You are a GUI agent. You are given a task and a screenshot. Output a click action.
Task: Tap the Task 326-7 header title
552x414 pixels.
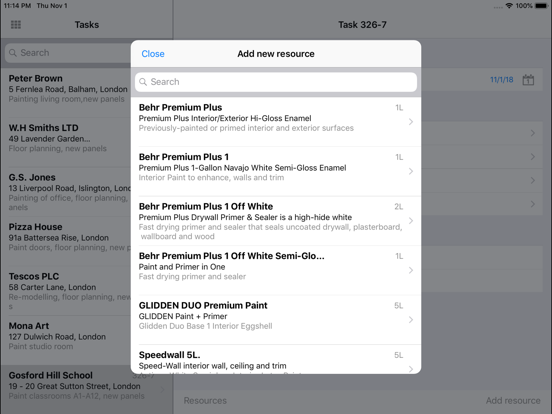coord(362,25)
